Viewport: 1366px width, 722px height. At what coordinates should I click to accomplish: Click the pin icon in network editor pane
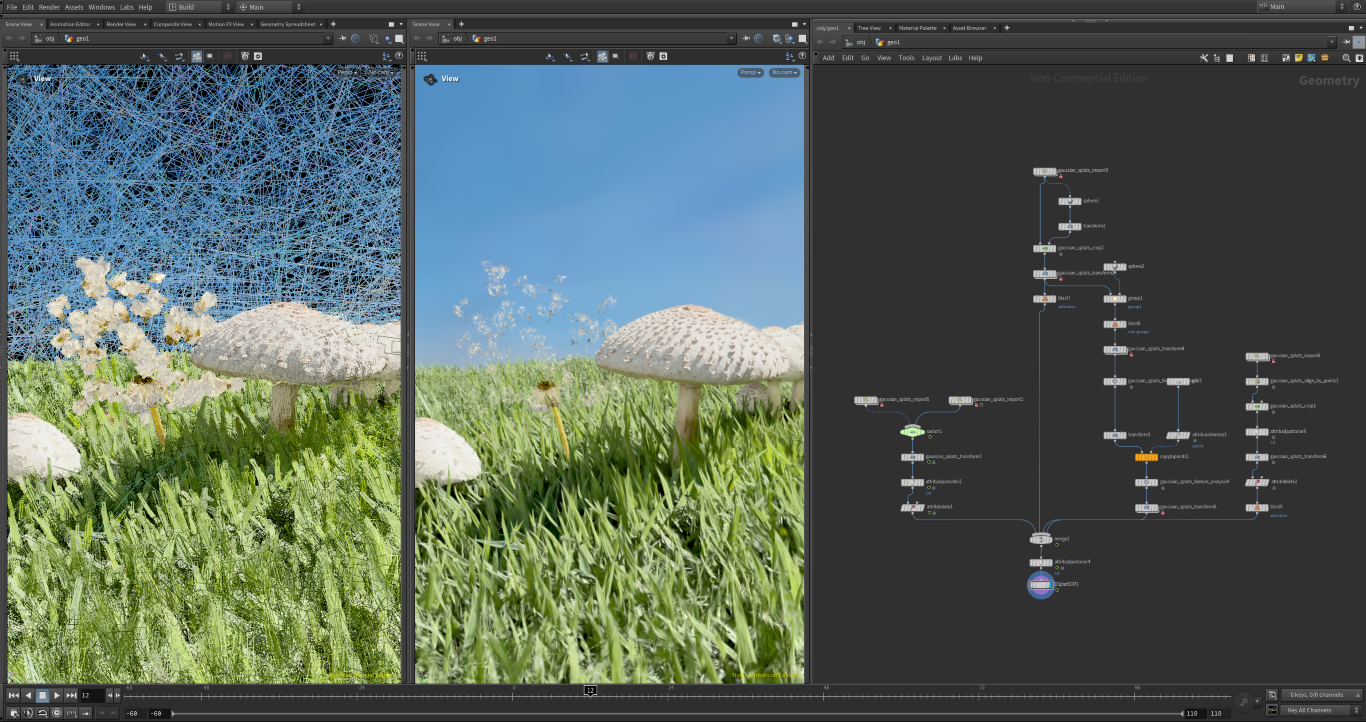[x=1345, y=42]
